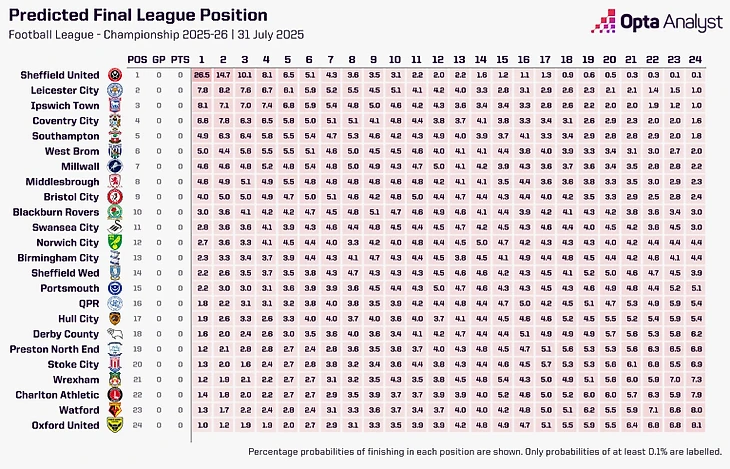Click the position 1 column header
This screenshot has width=730, height=469.
[x=202, y=60]
